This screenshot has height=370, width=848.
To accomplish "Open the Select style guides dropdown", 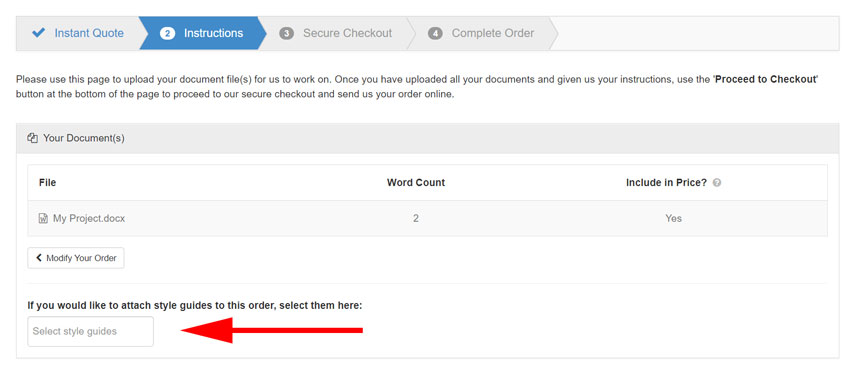I will [x=90, y=331].
